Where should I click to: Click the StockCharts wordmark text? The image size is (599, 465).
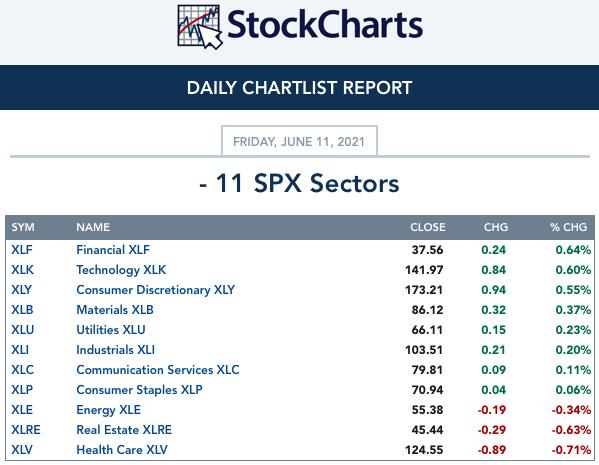pyautogui.click(x=325, y=24)
